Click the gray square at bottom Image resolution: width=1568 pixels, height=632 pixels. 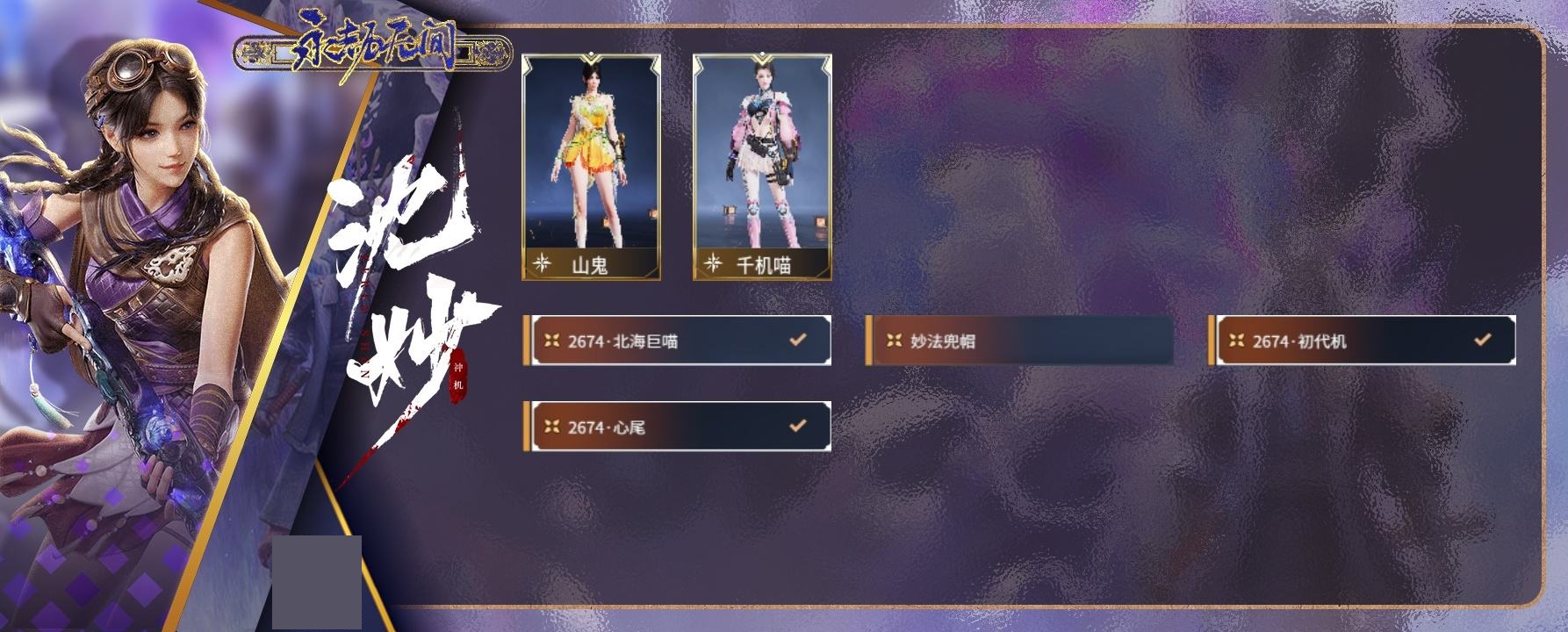(317, 583)
